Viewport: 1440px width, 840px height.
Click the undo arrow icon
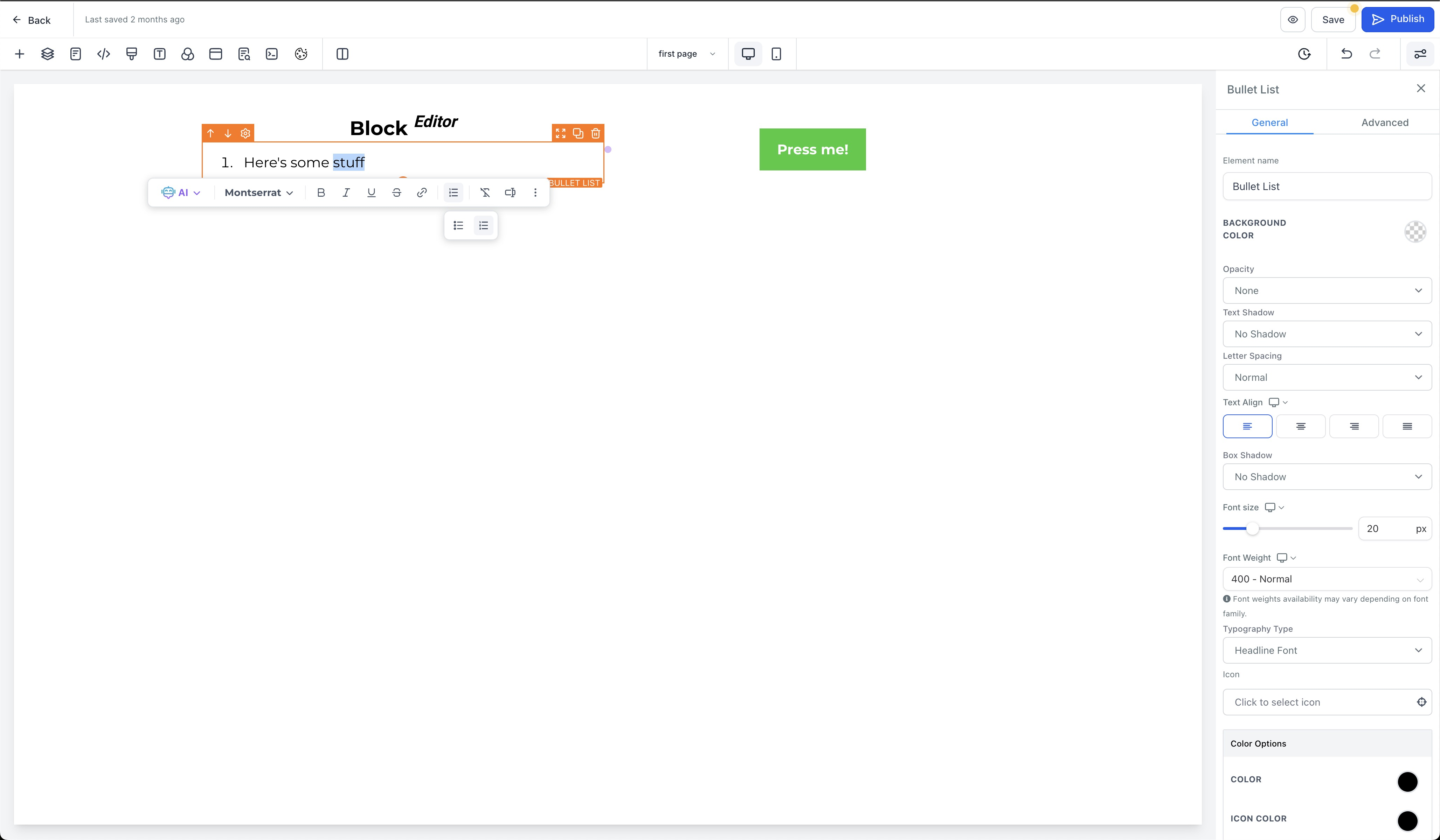tap(1346, 54)
